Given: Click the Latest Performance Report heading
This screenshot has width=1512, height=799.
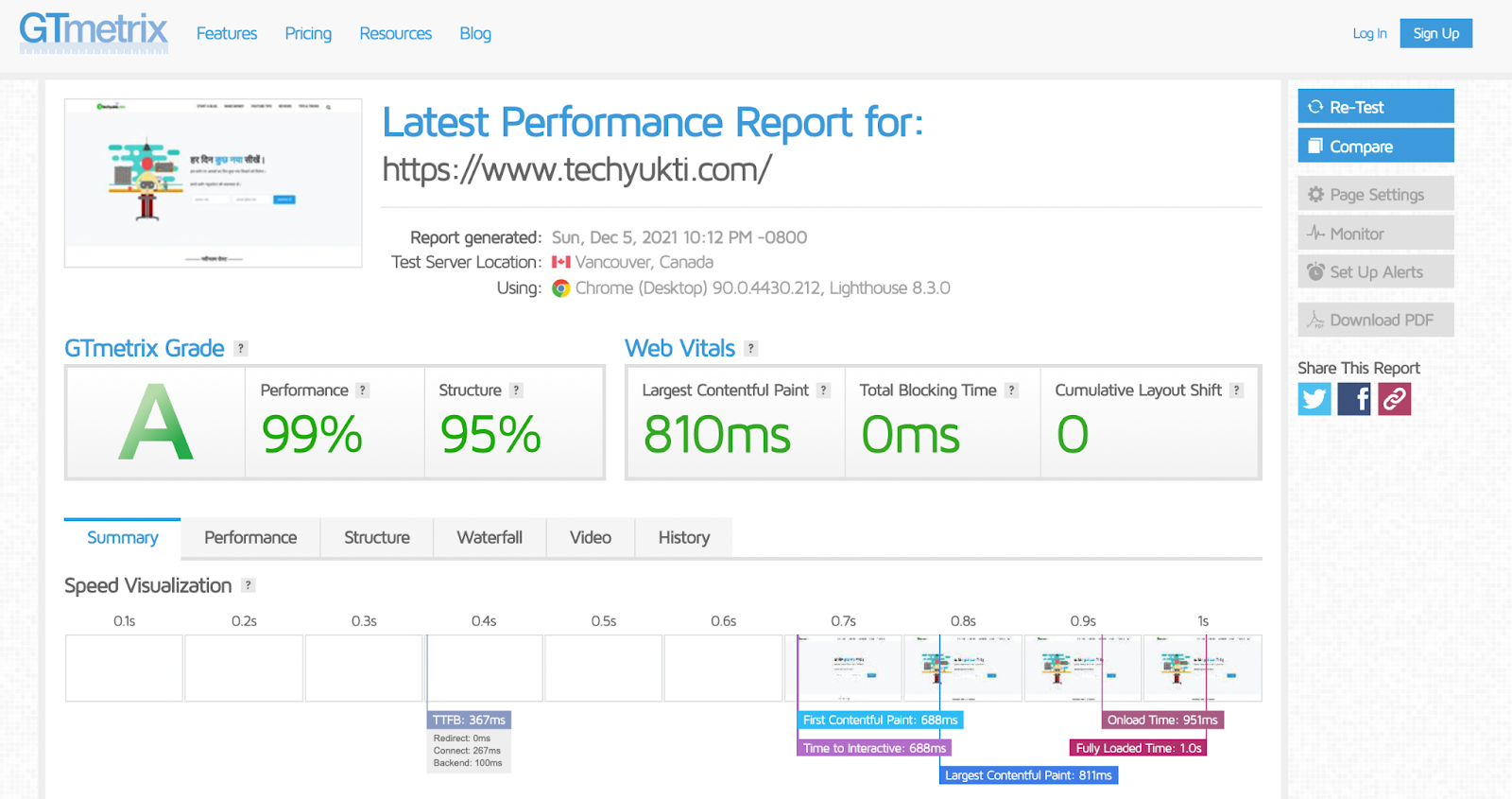Looking at the screenshot, I should [653, 122].
